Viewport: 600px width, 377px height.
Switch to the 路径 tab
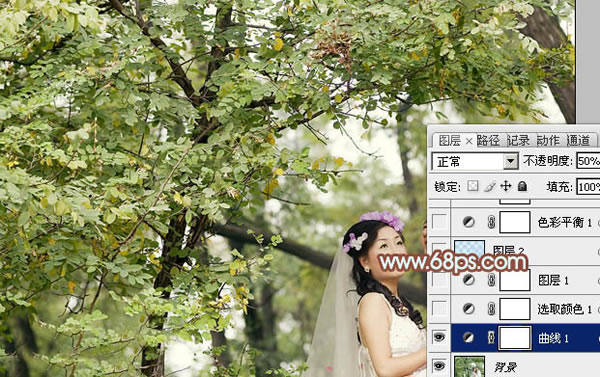pyautogui.click(x=488, y=141)
